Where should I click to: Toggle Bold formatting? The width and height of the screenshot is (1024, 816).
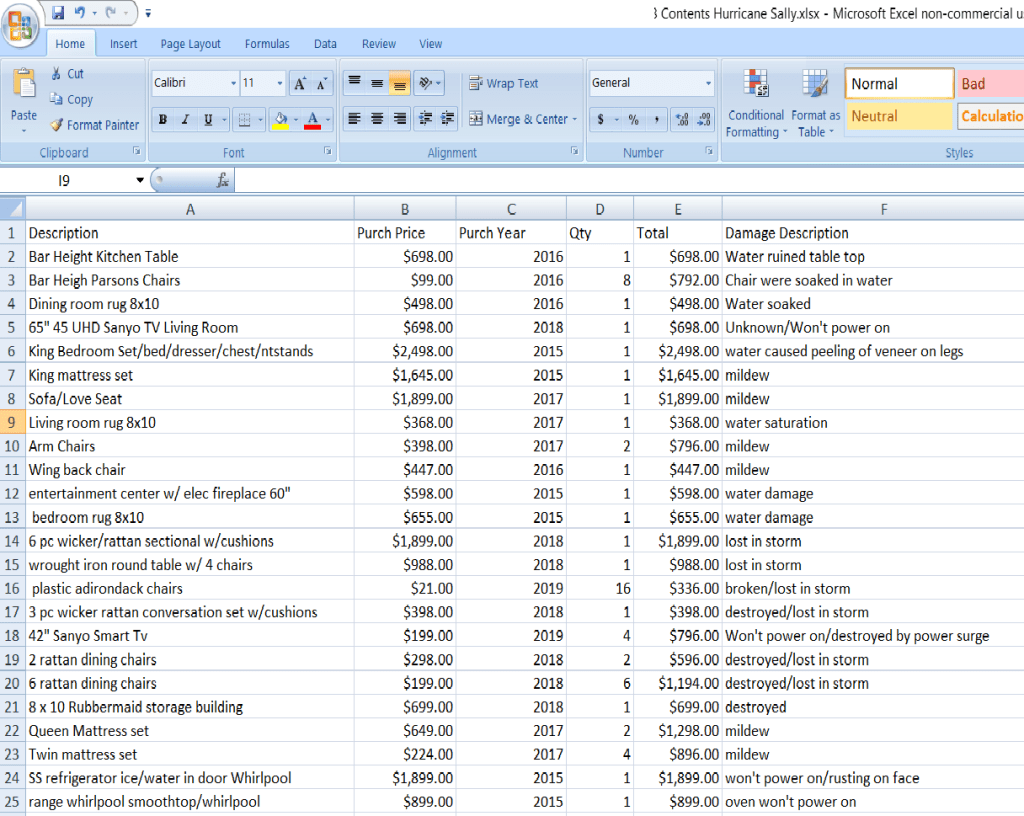pyautogui.click(x=163, y=120)
